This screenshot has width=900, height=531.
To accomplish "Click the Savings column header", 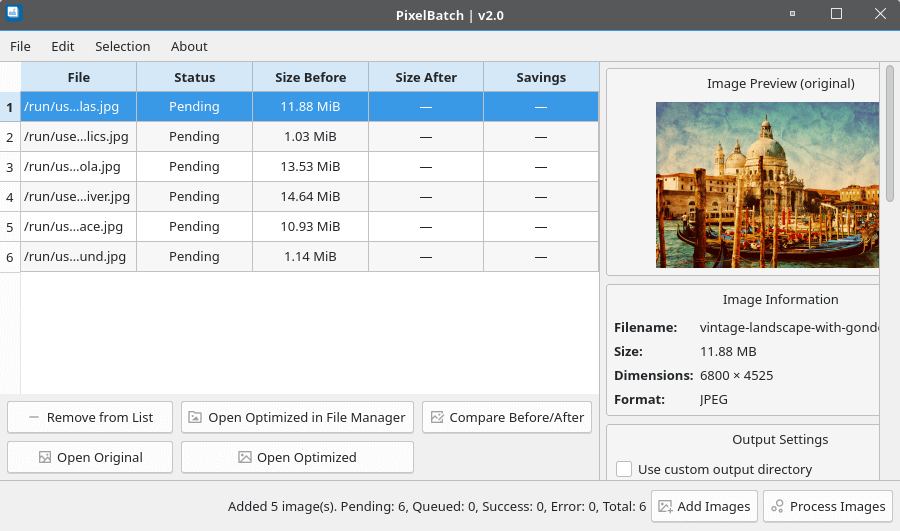I will point(541,77).
